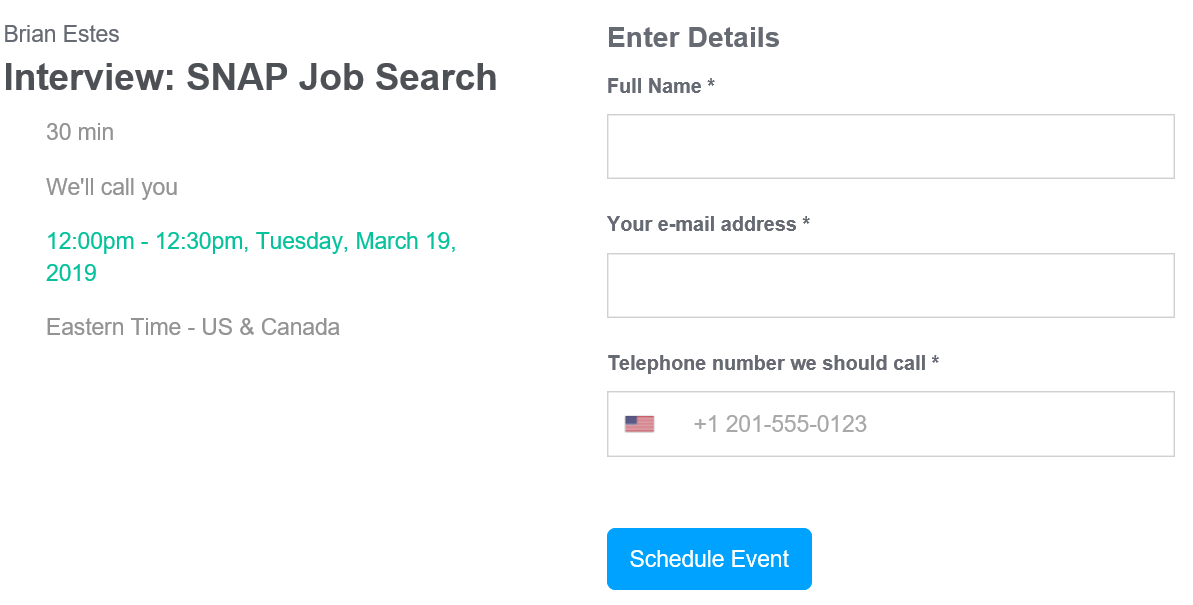
Task: Click the required asterisk beside Full Name
Action: [x=711, y=86]
